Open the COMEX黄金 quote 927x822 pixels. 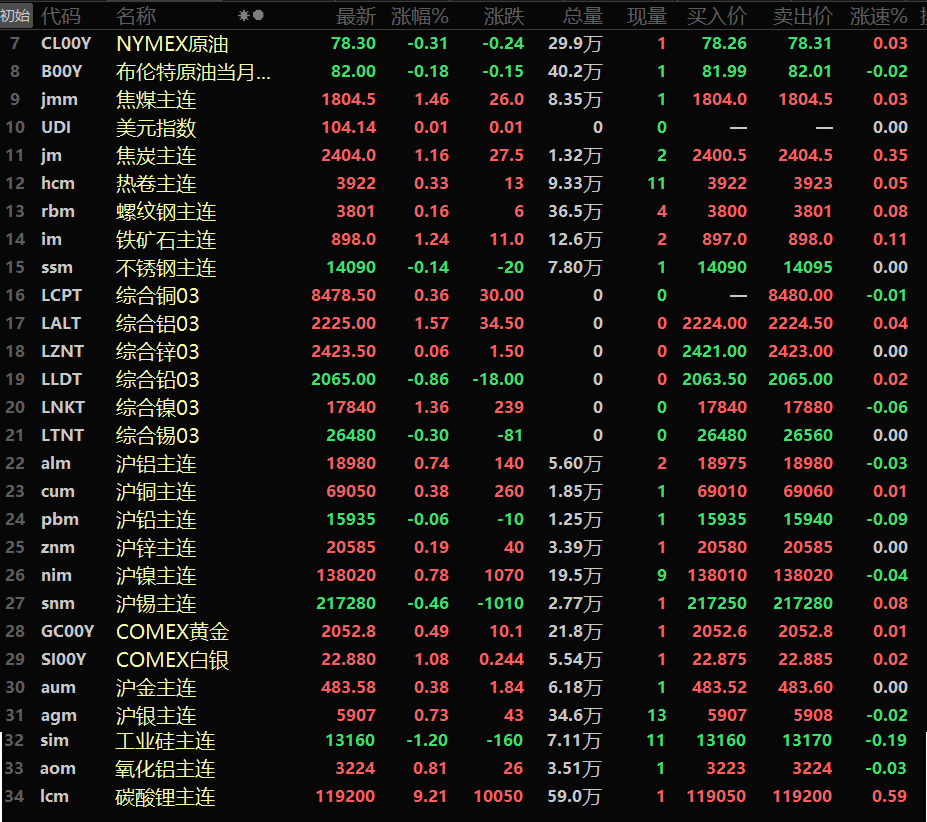[172, 632]
